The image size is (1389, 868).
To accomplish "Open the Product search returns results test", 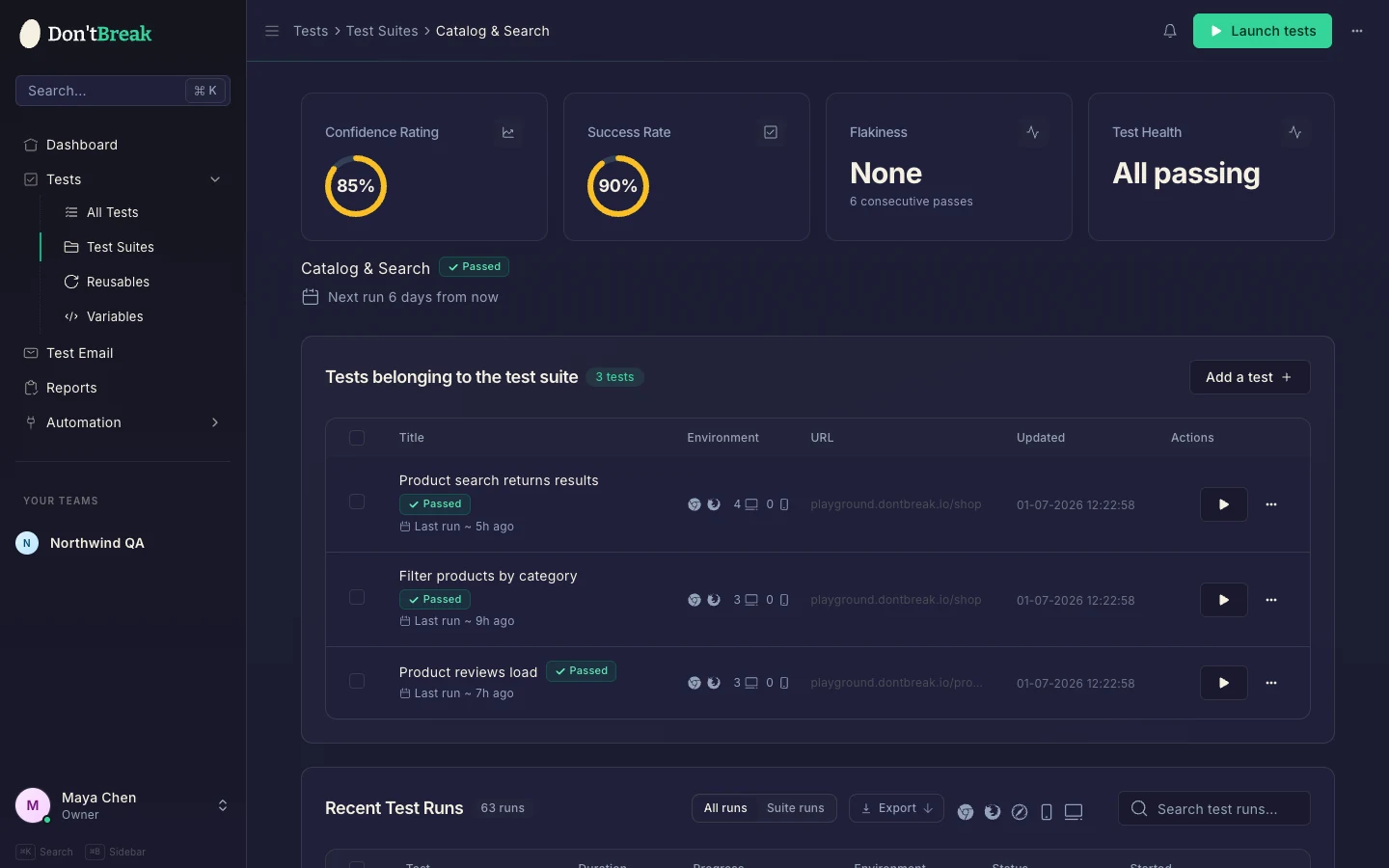I will [499, 480].
